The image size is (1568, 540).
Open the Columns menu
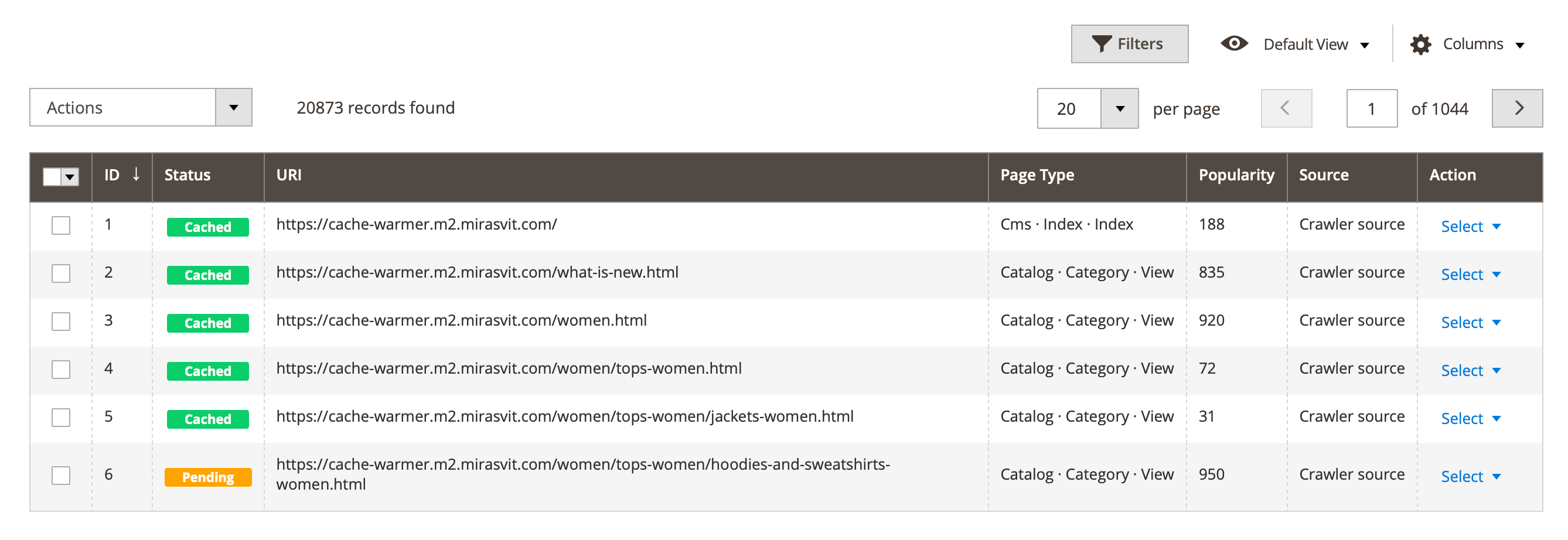1472,44
